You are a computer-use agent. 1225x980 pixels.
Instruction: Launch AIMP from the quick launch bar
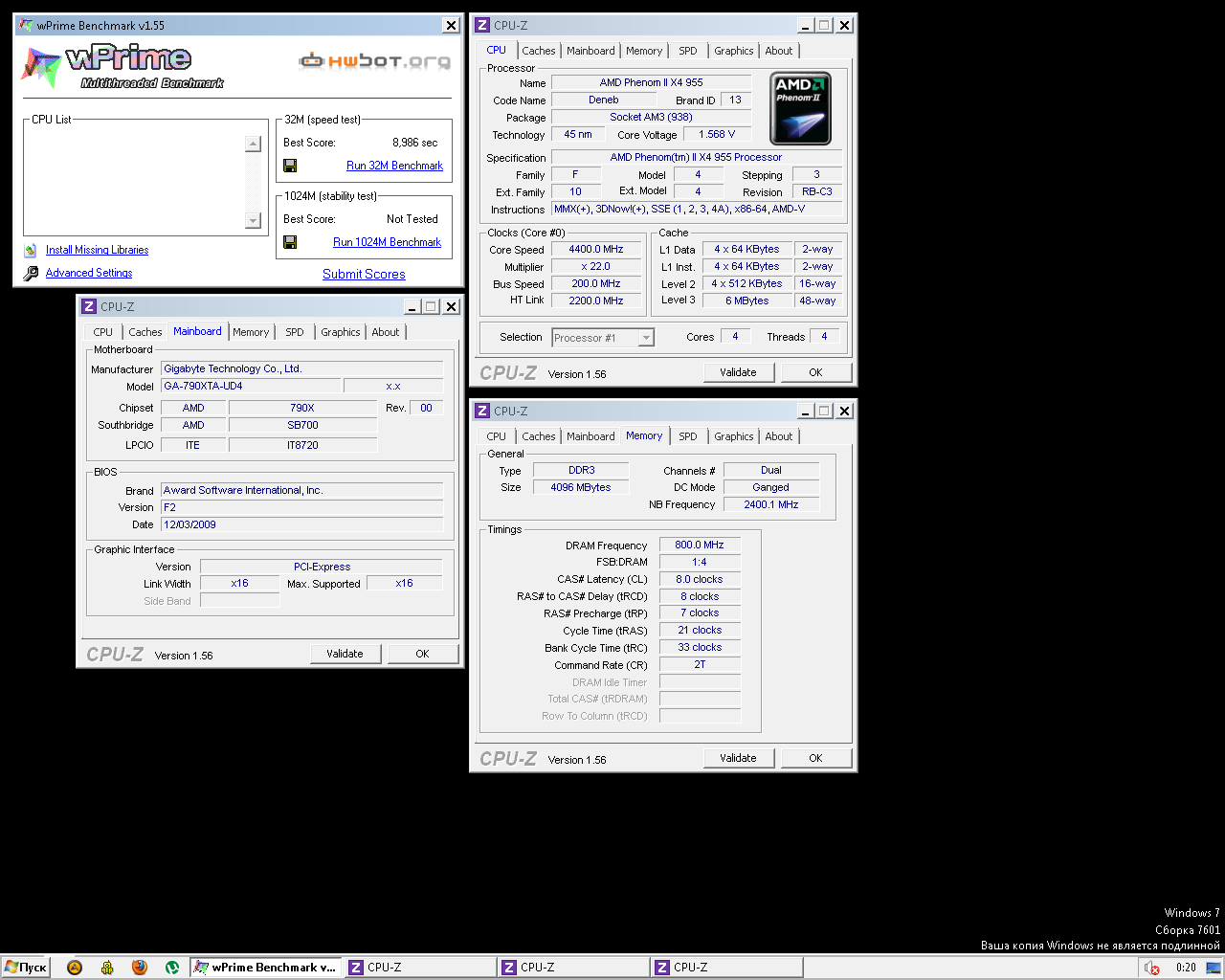pos(75,968)
